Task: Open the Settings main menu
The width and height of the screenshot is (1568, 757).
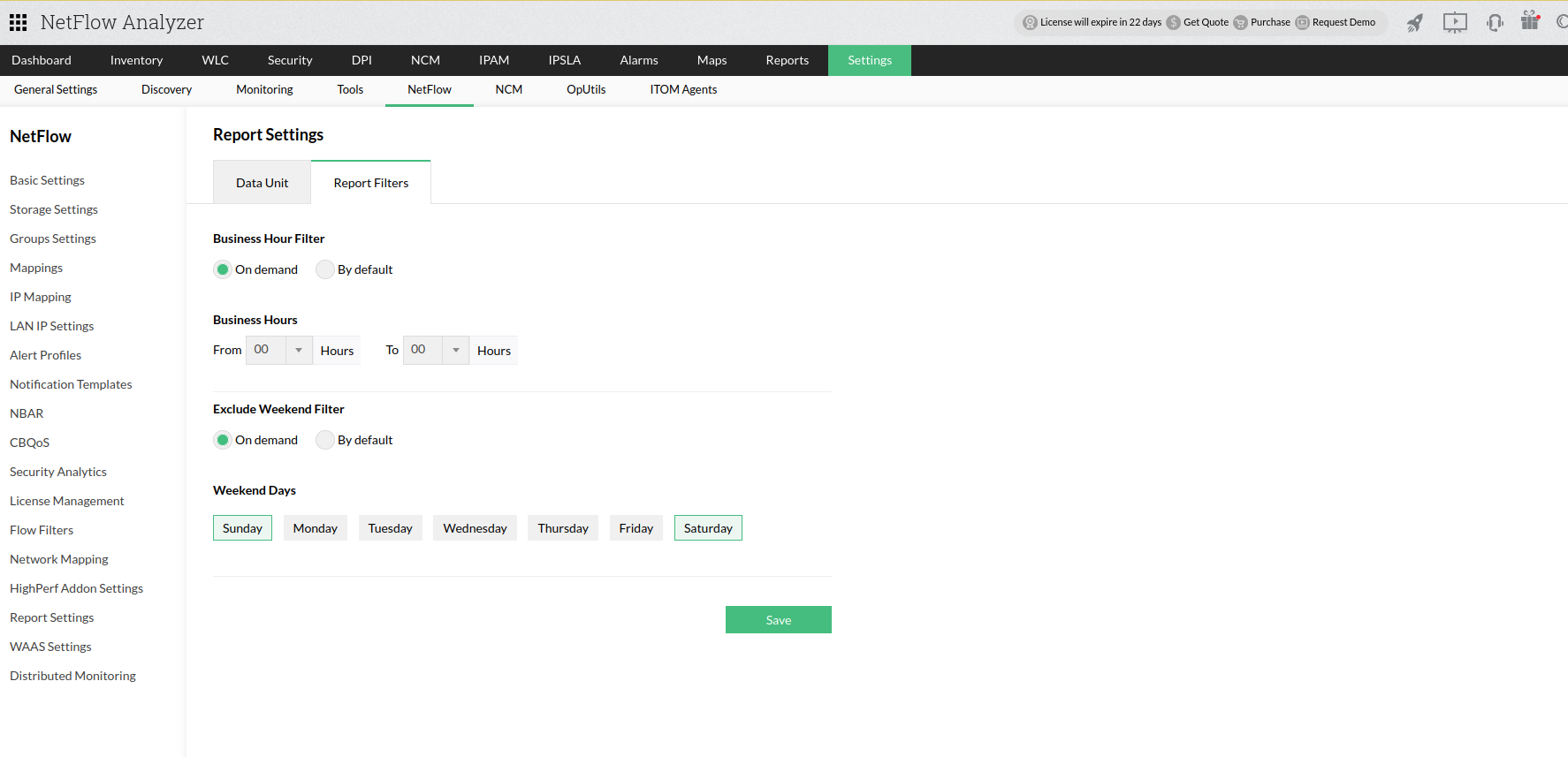Action: (x=870, y=60)
